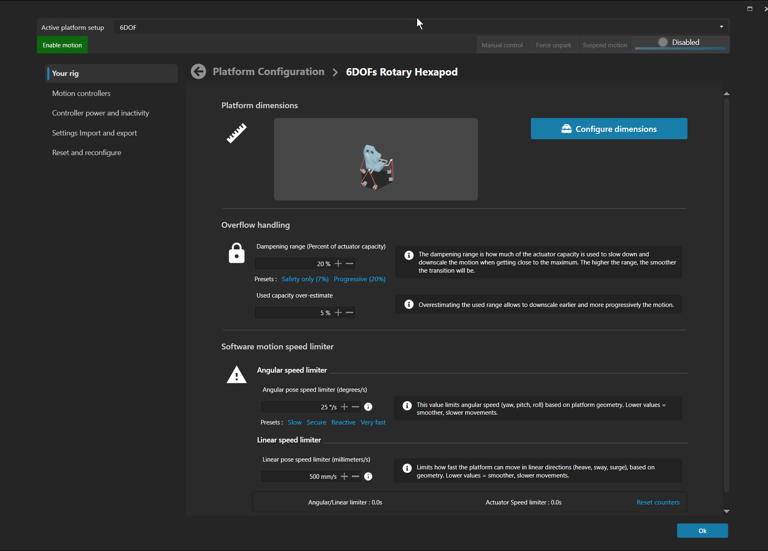Decrease Angular pose speed limiter value
The height and width of the screenshot is (551, 768).
(x=356, y=407)
